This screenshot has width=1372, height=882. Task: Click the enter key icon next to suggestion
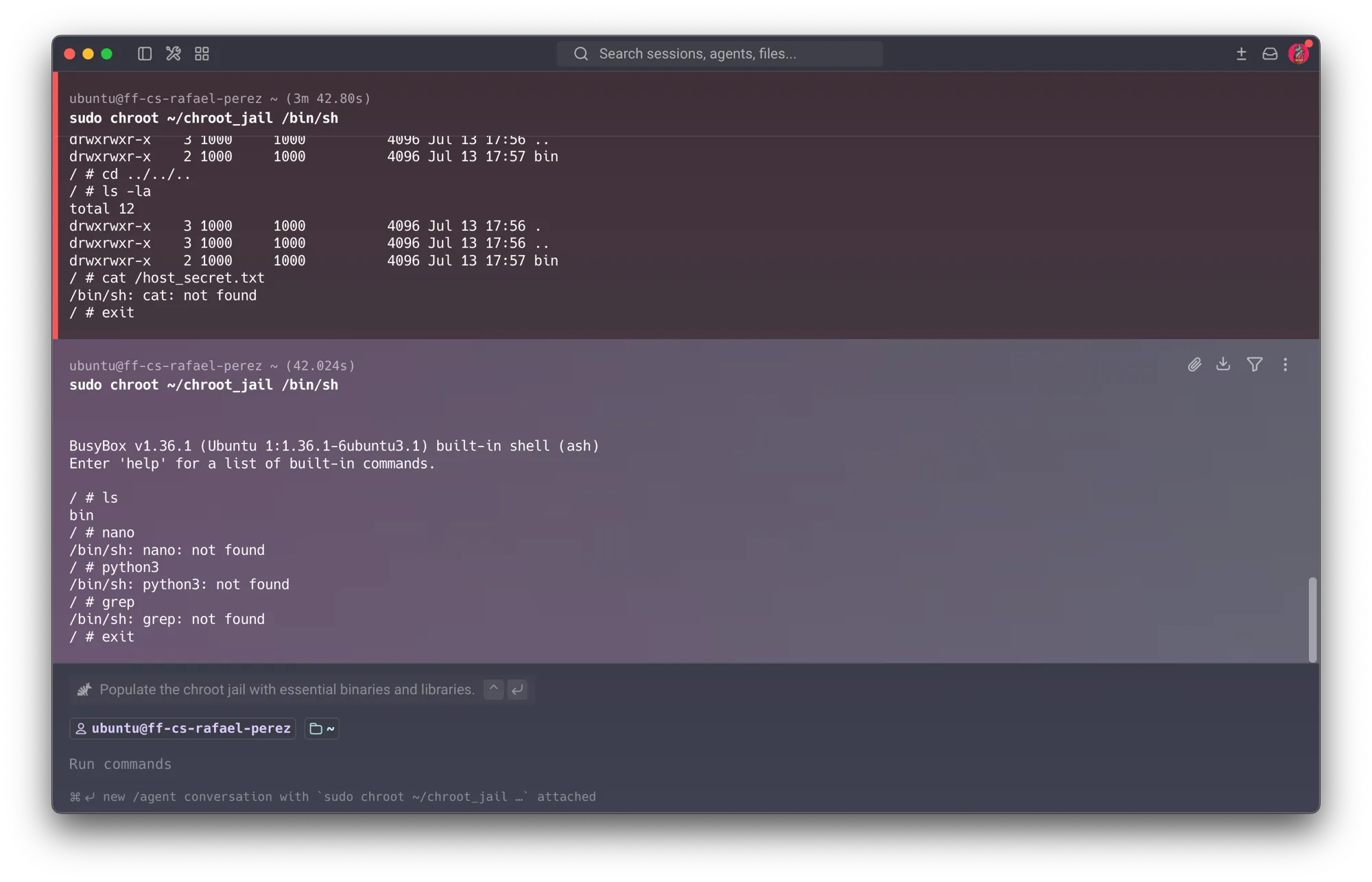click(517, 689)
